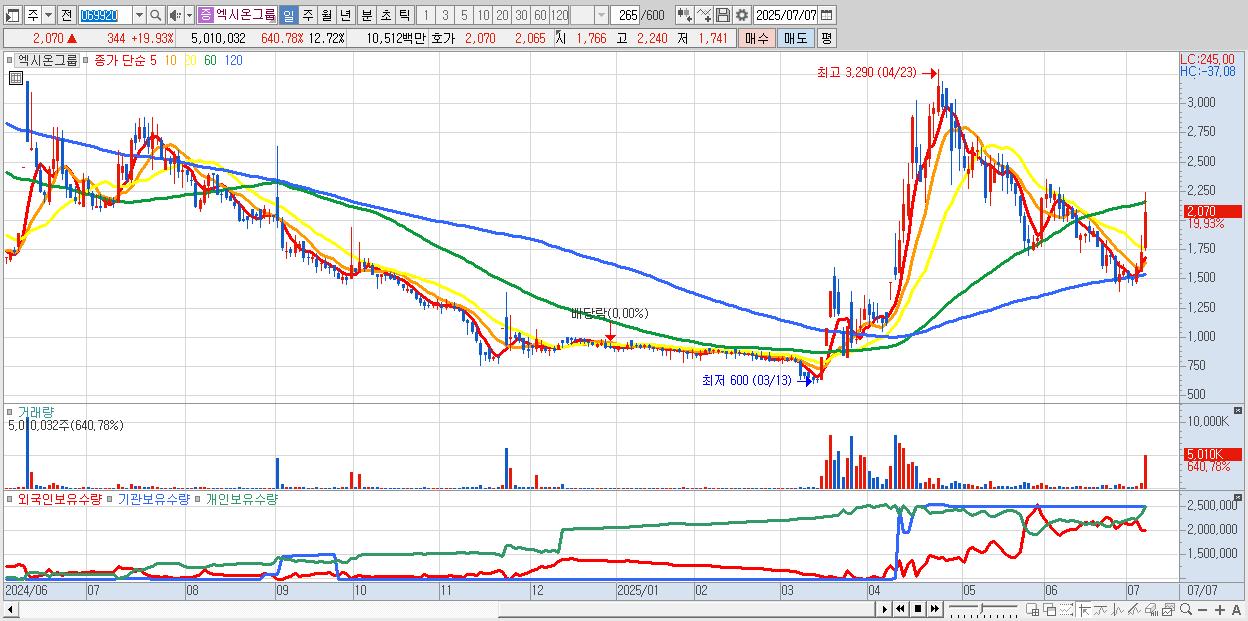1248x621 pixels.
Task: Click the date field 2025/07/07
Action: 785,15
